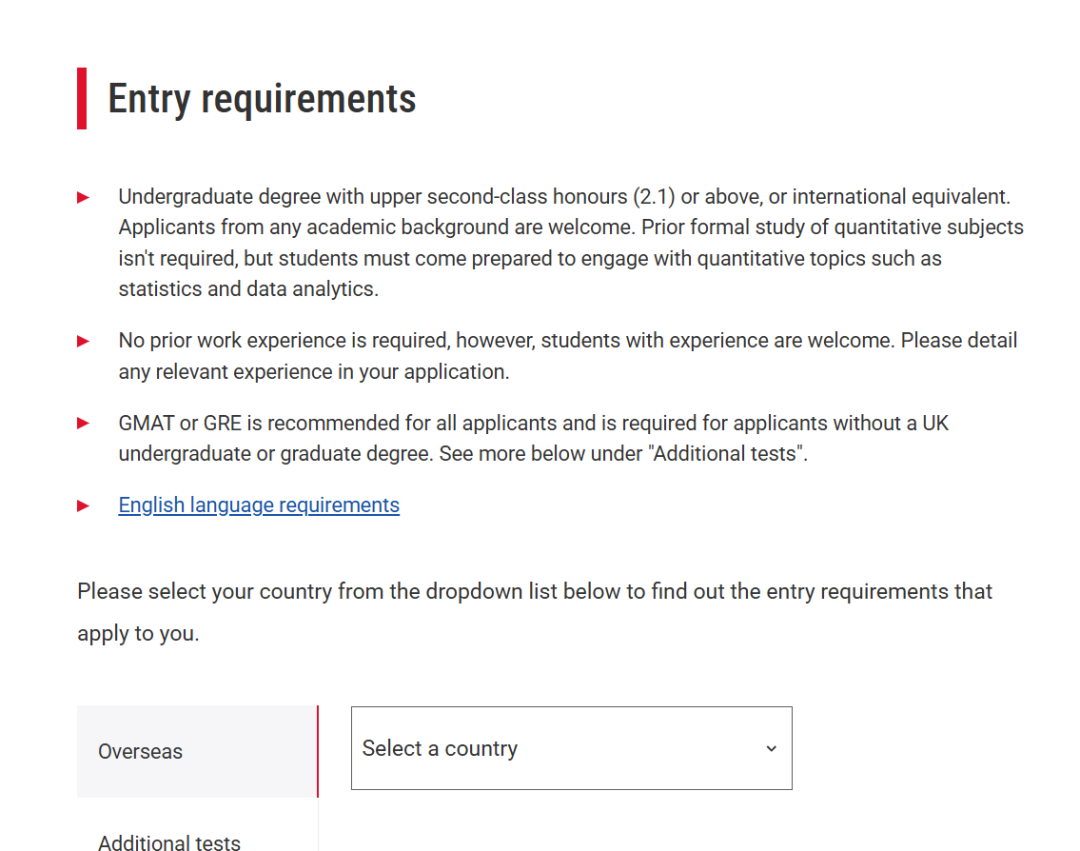Click the English language requirements link
This screenshot has height=851, width=1080.
pyautogui.click(x=258, y=506)
